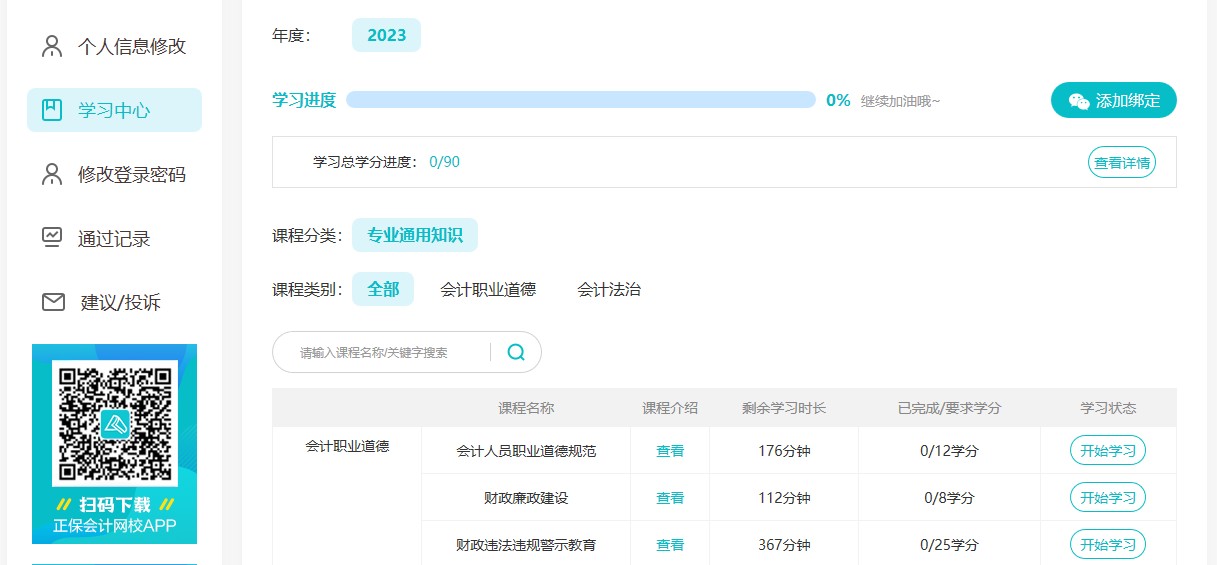View introduction of 财政违法违规警示教育

[670, 545]
